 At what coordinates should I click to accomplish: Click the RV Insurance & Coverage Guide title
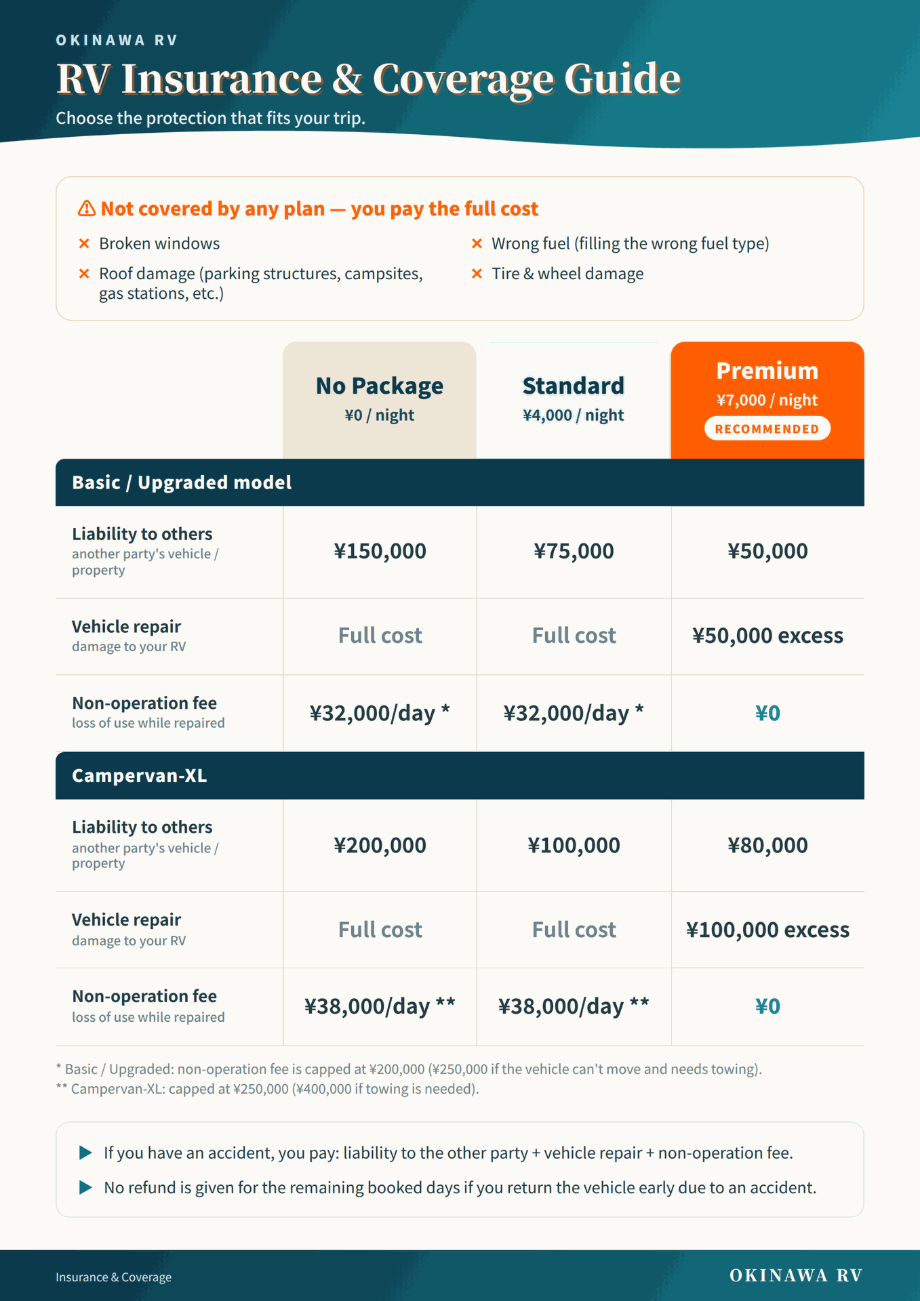point(368,78)
